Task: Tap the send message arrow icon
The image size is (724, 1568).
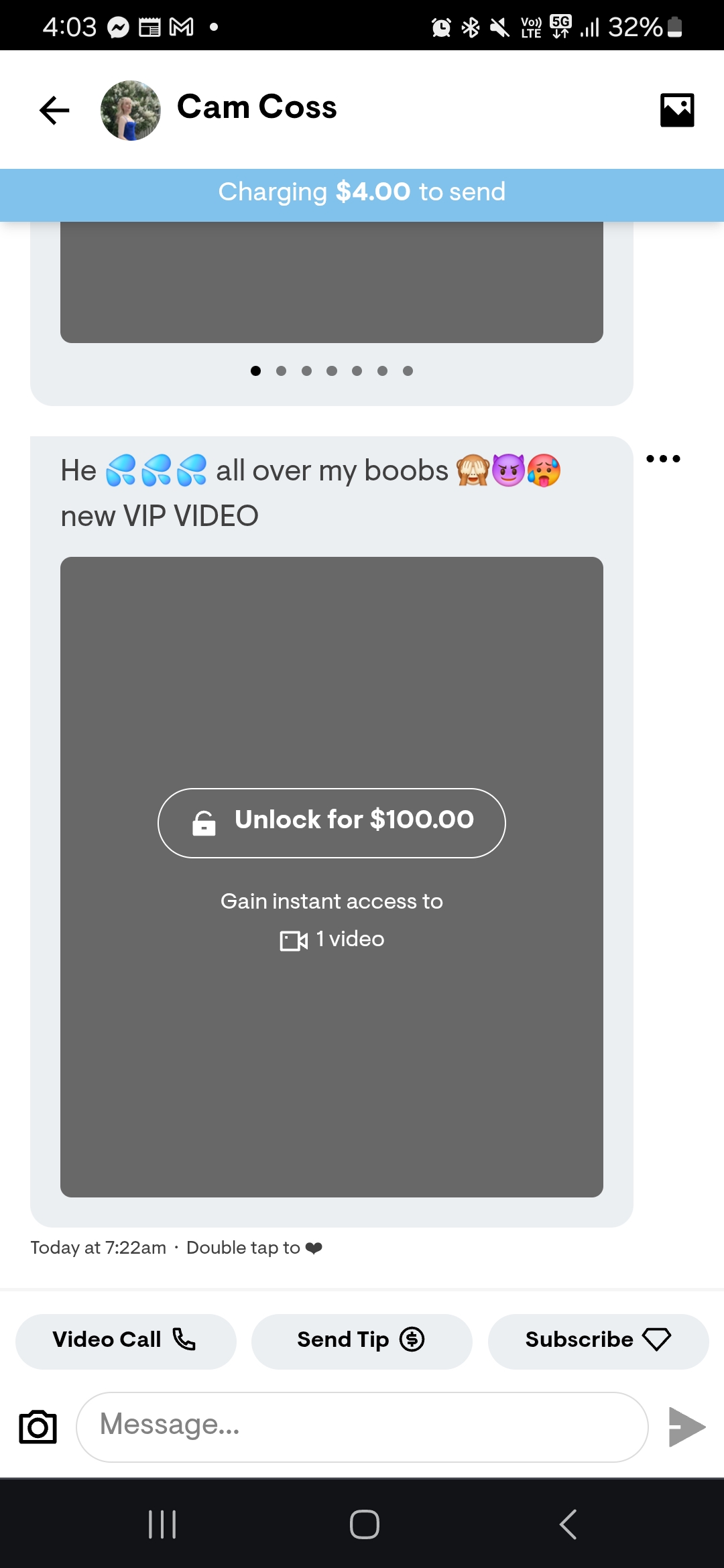Action: pos(687,1427)
